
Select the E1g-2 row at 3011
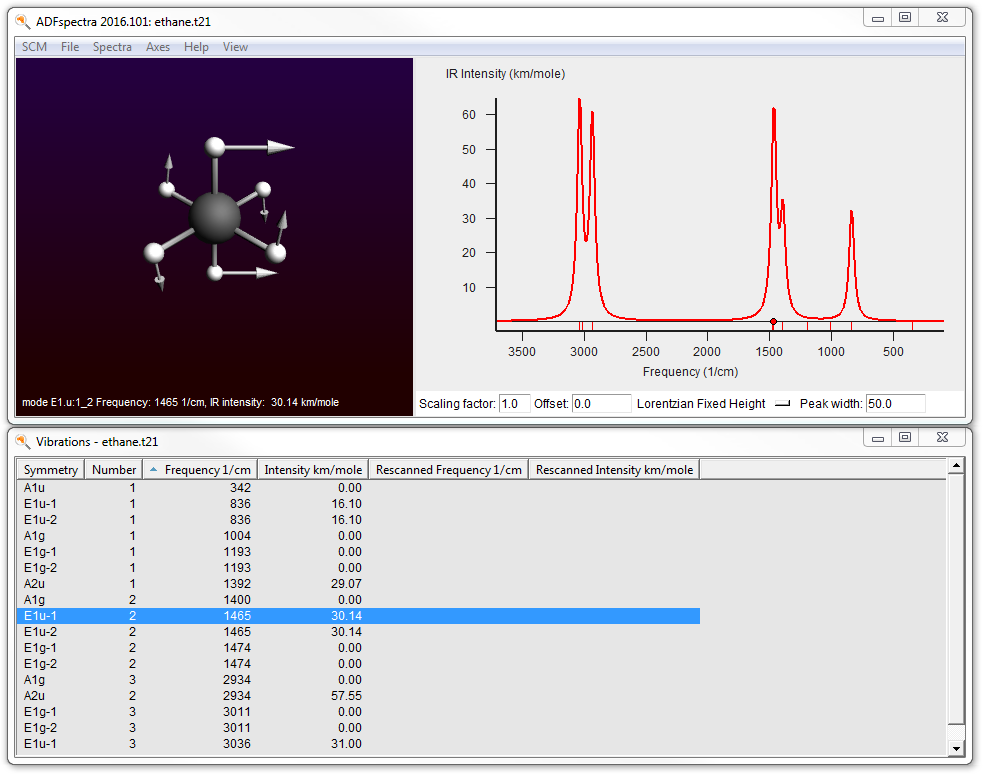358,728
